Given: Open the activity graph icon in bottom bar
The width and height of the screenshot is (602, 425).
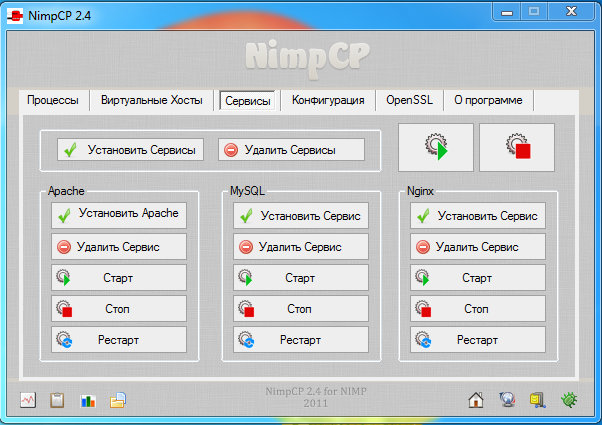Looking at the screenshot, I should tap(28, 400).
